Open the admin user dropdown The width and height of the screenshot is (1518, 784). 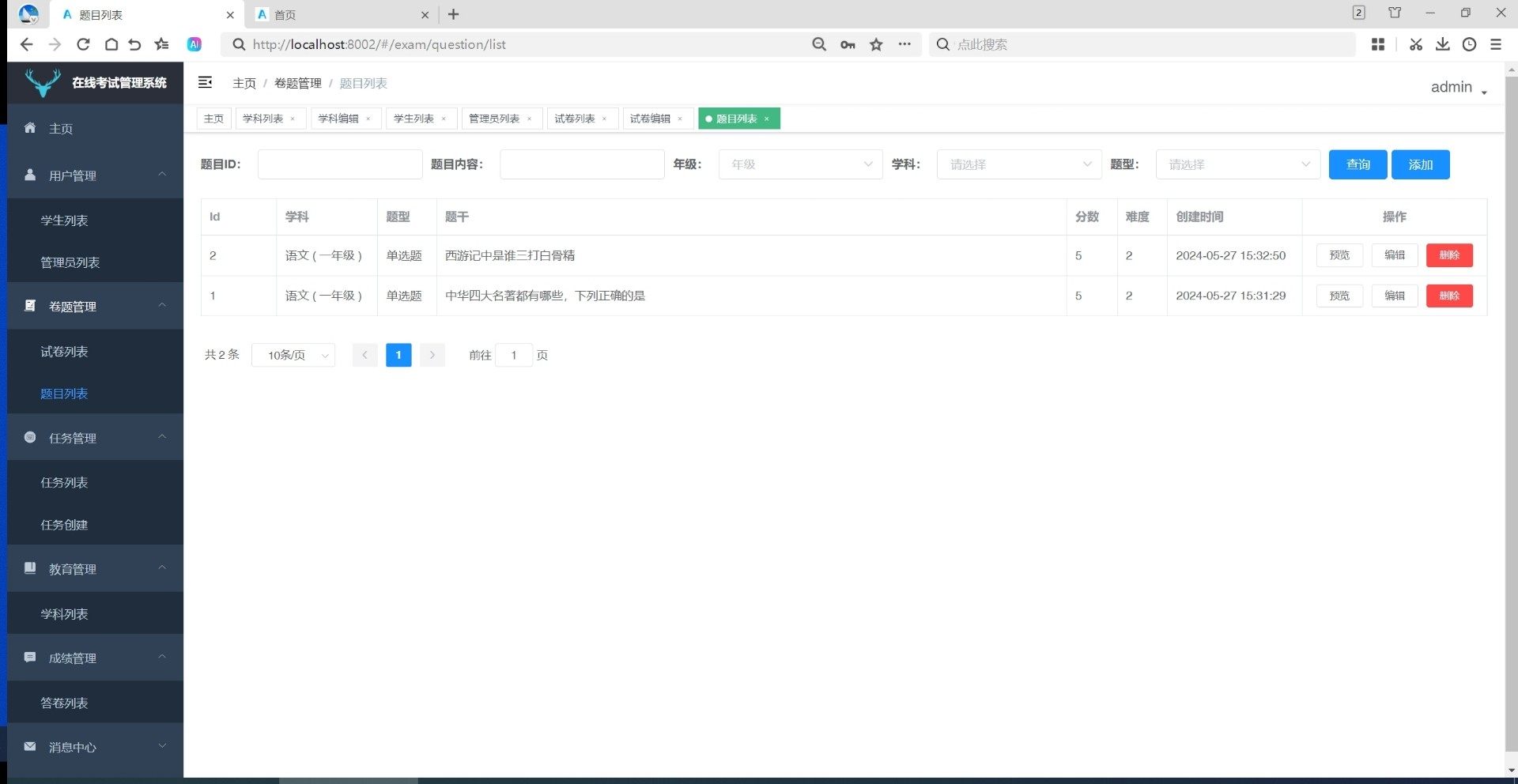click(1458, 88)
